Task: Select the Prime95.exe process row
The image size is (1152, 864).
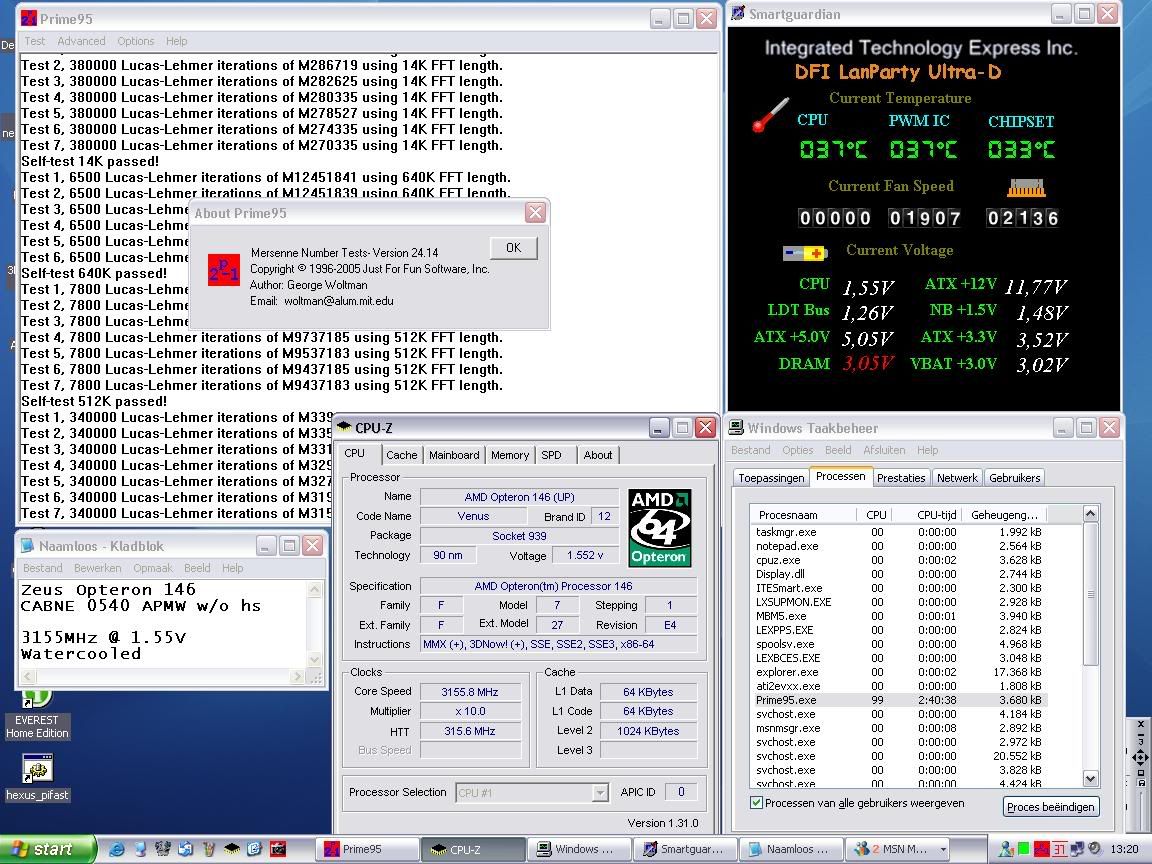Action: tap(899, 700)
